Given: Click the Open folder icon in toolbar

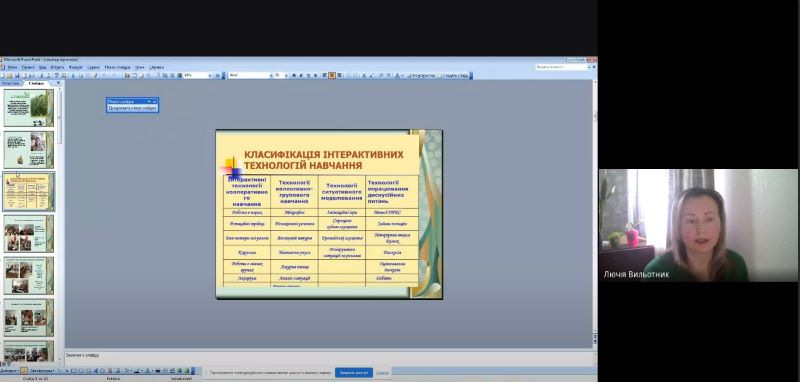Looking at the screenshot, I should click(x=10, y=75).
